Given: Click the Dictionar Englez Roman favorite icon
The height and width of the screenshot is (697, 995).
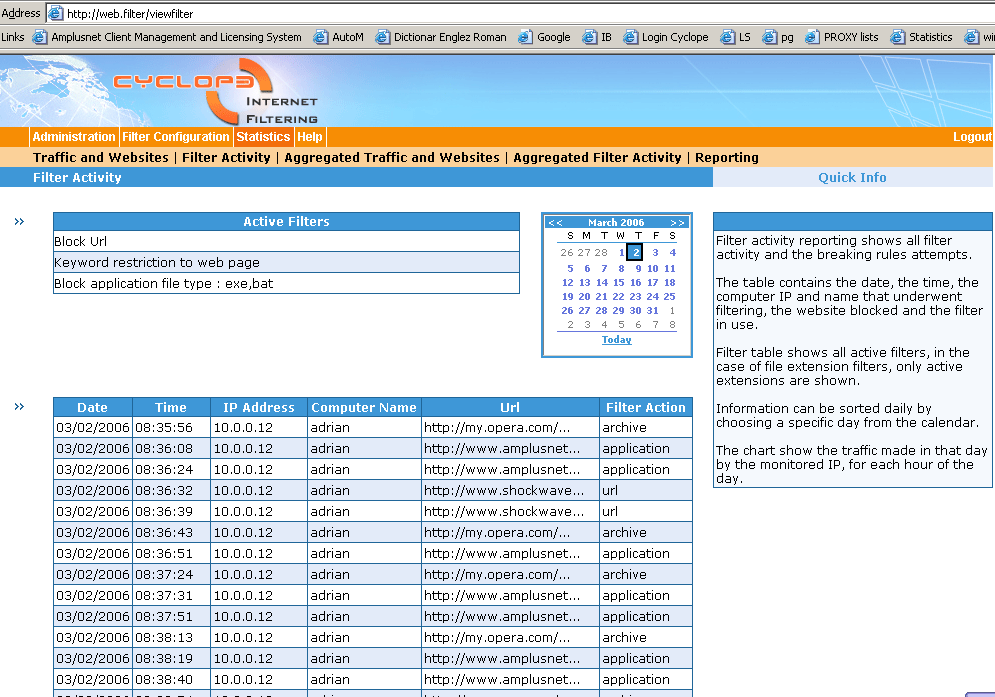Looking at the screenshot, I should (382, 37).
